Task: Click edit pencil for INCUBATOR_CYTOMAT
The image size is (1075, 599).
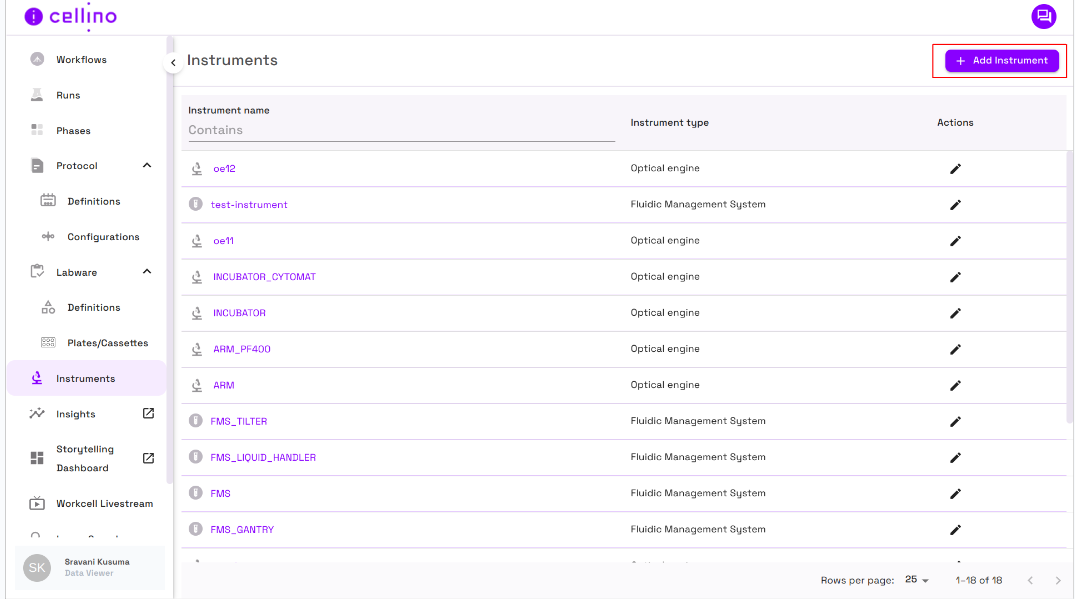Action: 955,277
